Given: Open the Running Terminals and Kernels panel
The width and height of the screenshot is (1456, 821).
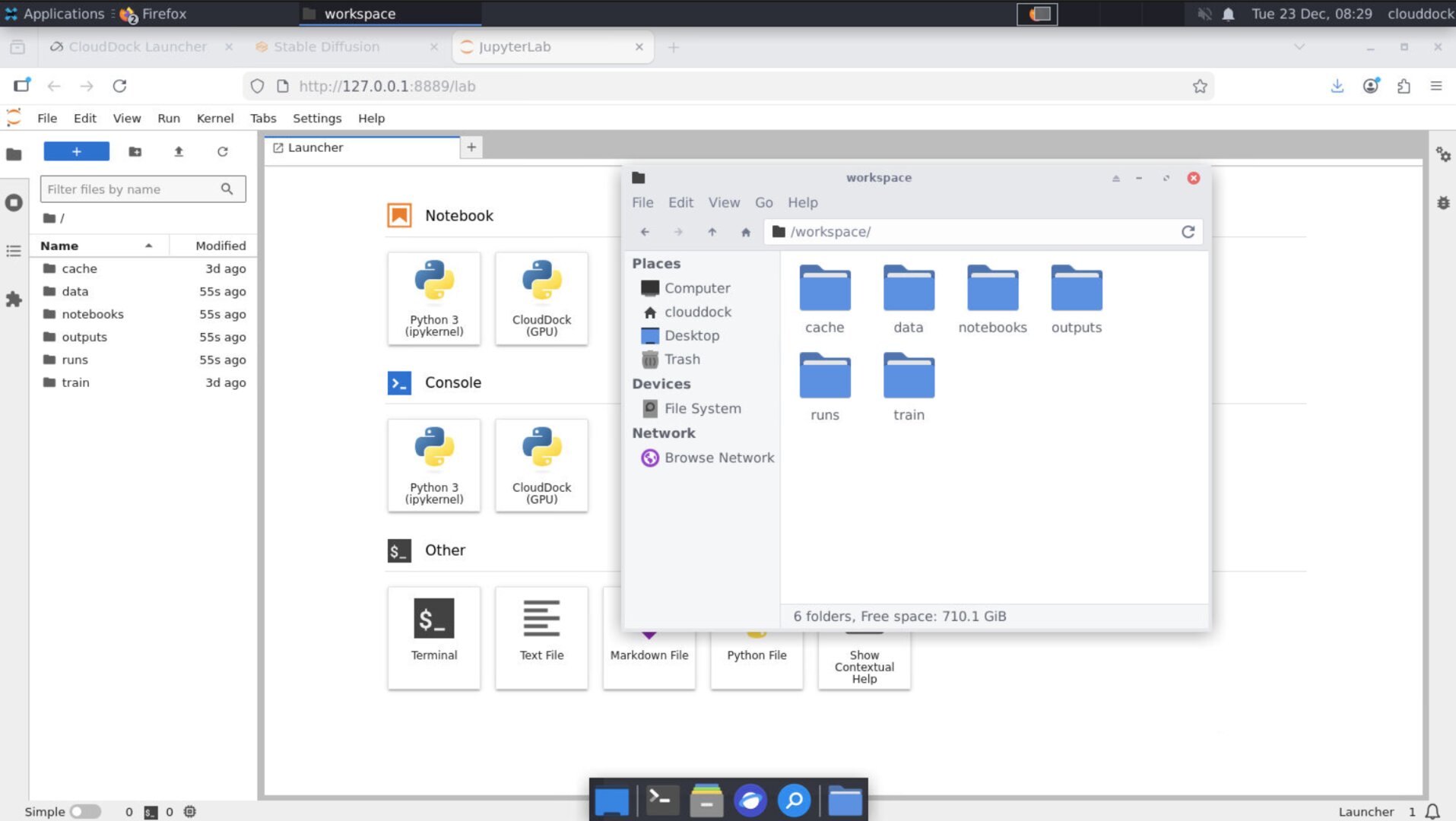Looking at the screenshot, I should (x=14, y=203).
